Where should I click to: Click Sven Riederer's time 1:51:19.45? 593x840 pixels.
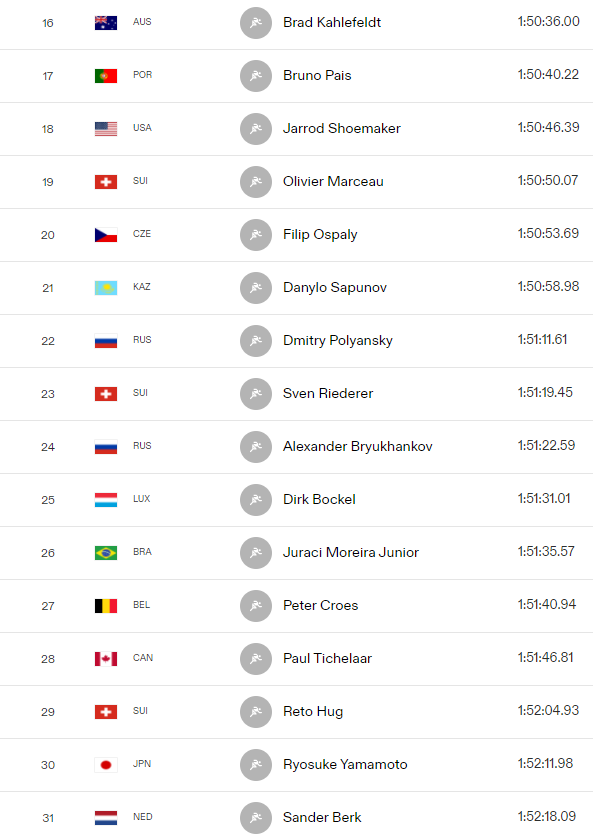545,393
